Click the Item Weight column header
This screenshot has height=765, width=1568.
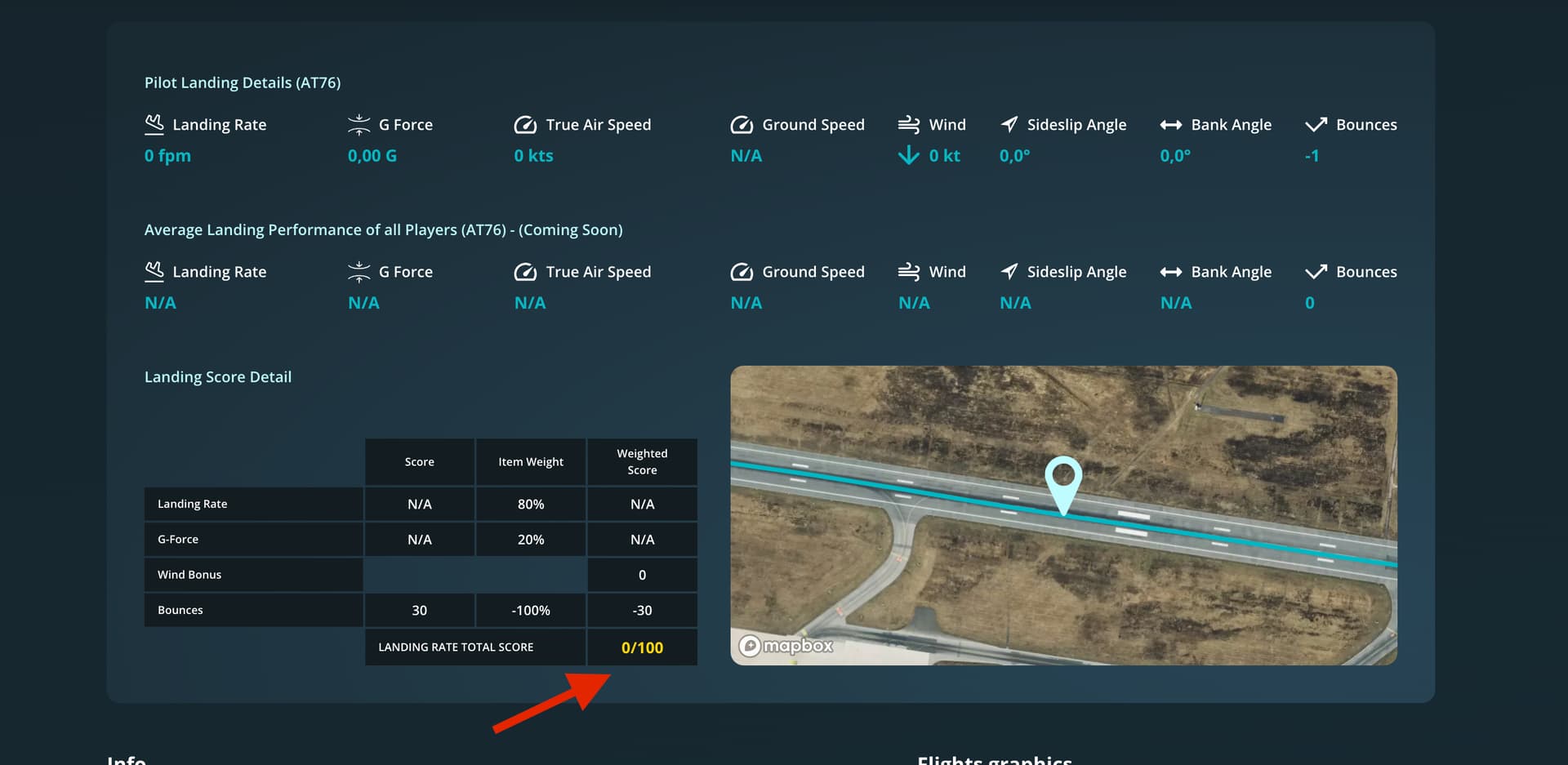pyautogui.click(x=531, y=462)
